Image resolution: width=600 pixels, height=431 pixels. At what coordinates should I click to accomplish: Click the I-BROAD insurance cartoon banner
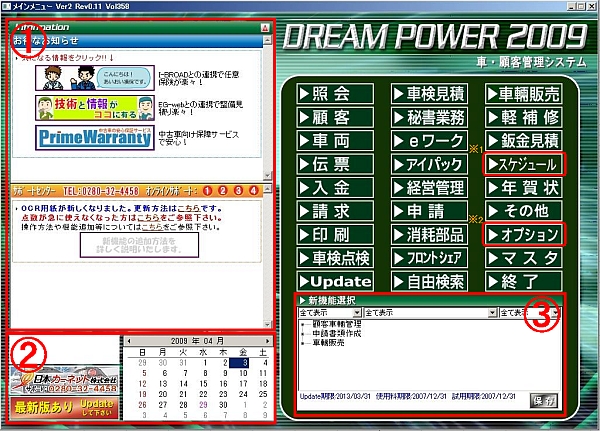point(95,78)
